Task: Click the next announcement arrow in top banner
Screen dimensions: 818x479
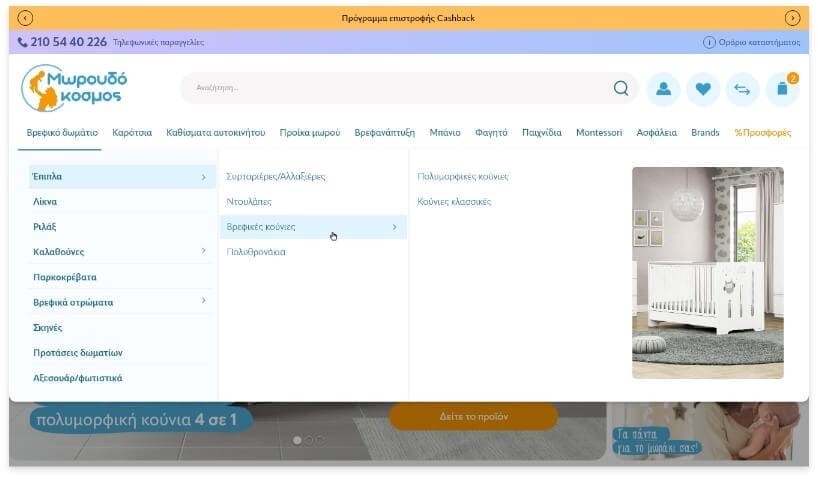Action: click(792, 18)
